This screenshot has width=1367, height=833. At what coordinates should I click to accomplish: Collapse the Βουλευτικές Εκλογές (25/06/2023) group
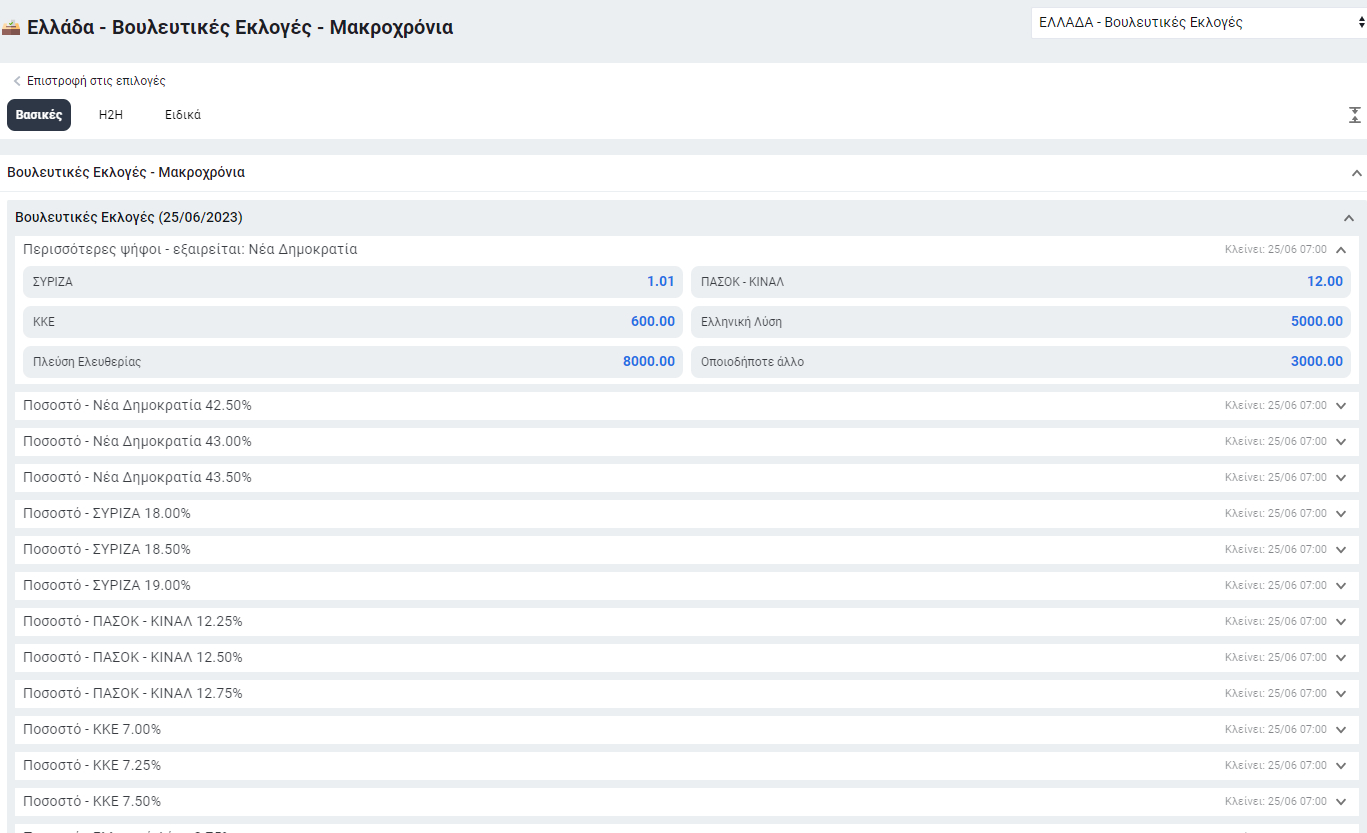1348,218
